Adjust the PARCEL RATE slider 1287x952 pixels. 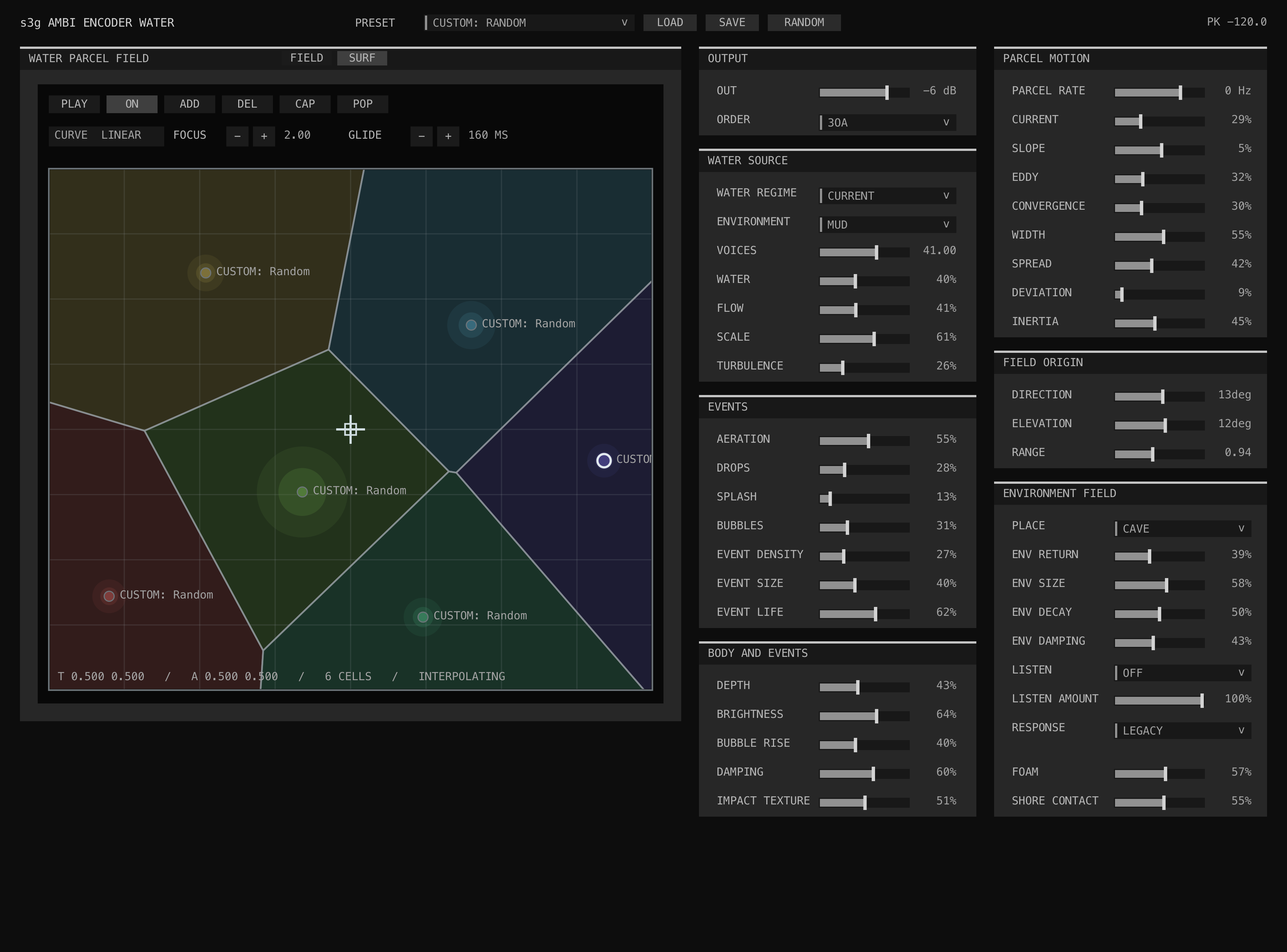pos(1159,93)
